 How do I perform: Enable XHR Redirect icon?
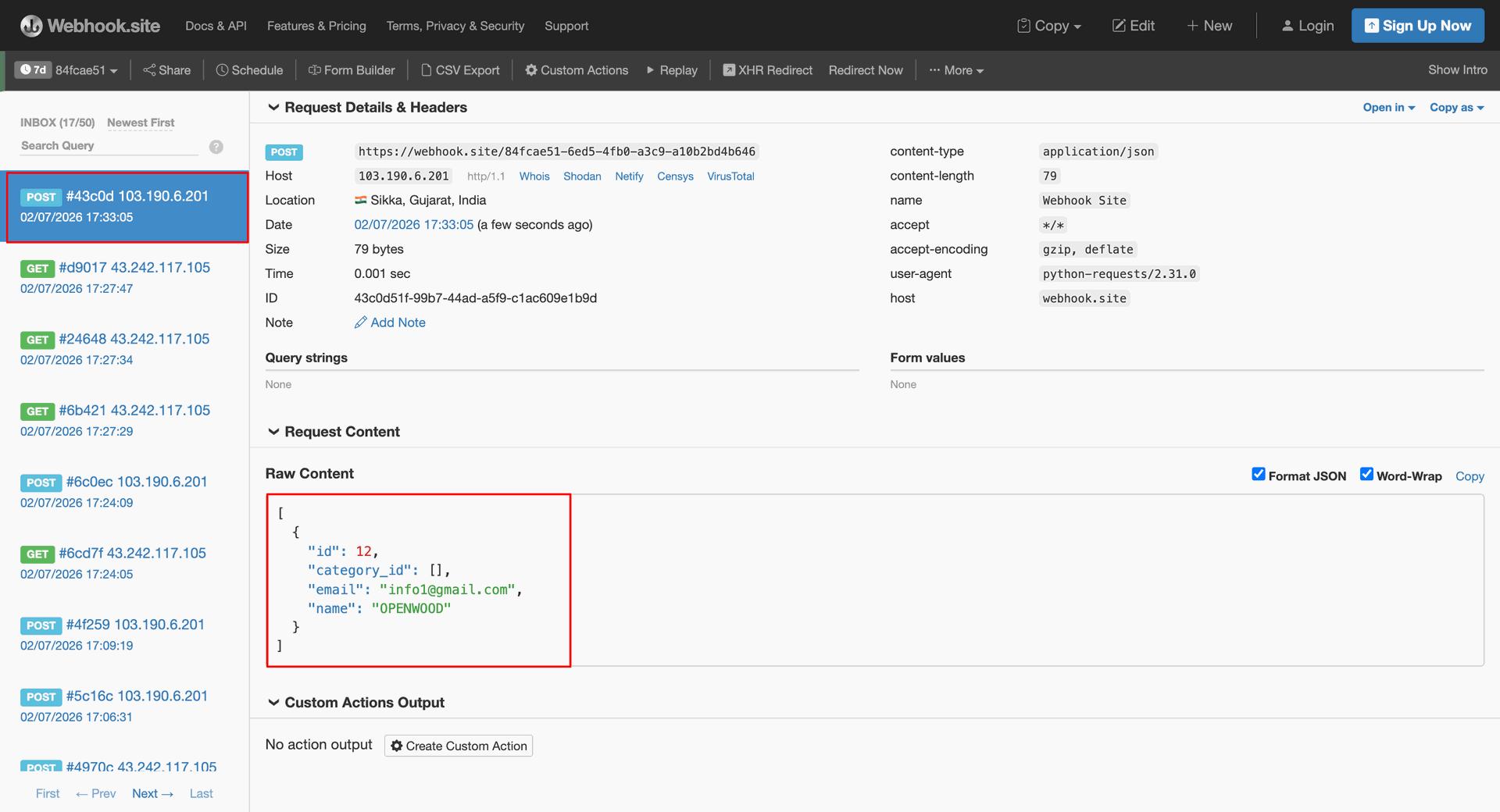click(x=729, y=70)
